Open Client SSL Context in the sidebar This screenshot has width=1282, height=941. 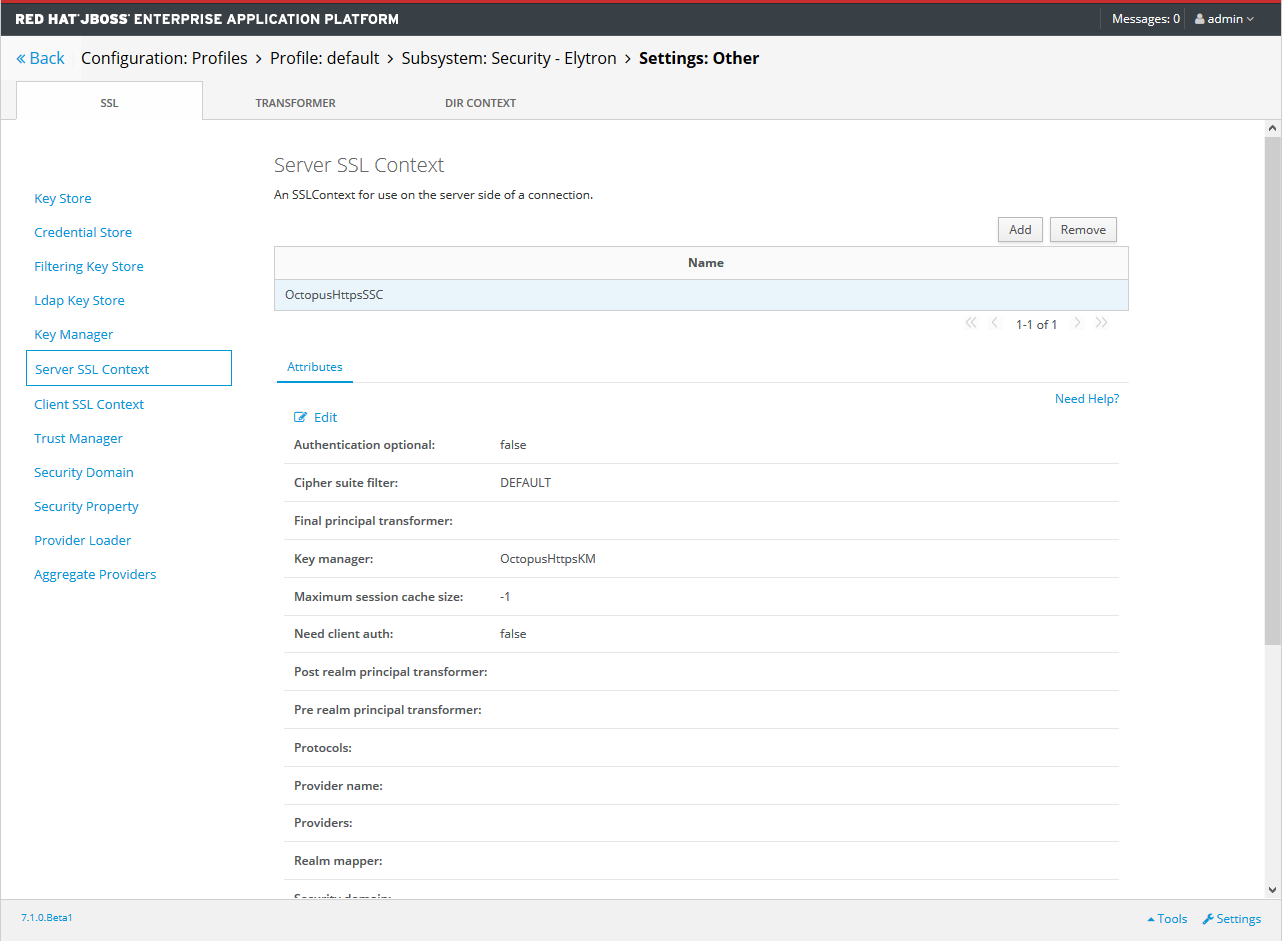pos(88,404)
